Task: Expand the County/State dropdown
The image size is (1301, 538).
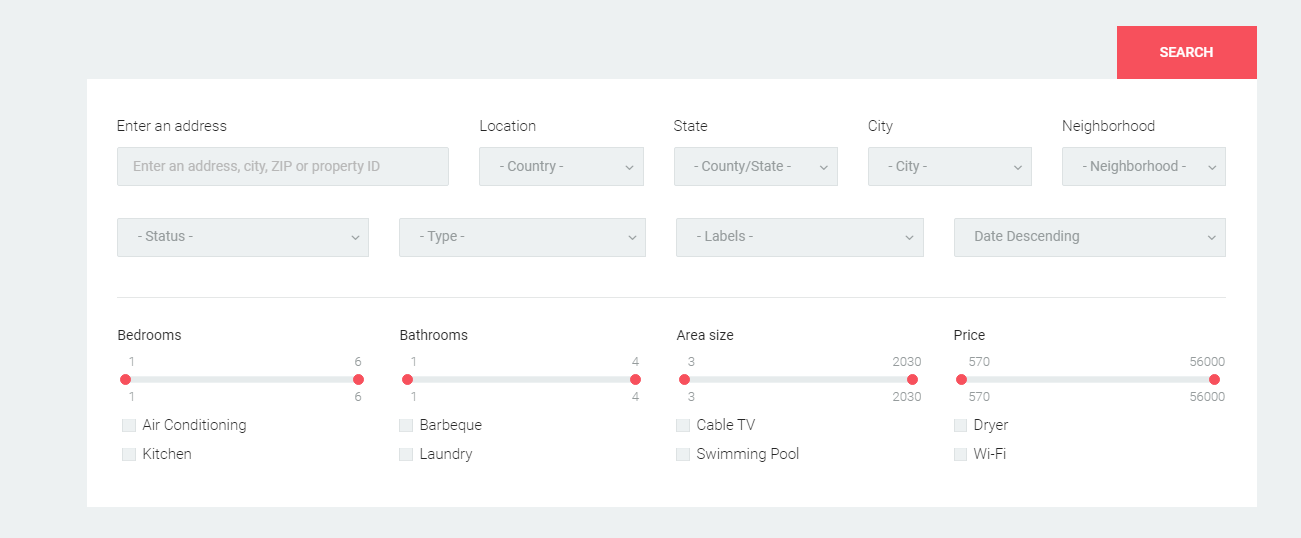Action: 755,166
